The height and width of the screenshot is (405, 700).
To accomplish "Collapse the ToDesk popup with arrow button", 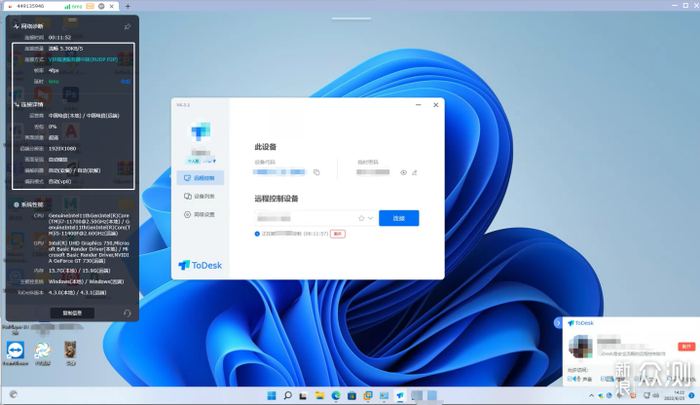I will pyautogui.click(x=558, y=322).
